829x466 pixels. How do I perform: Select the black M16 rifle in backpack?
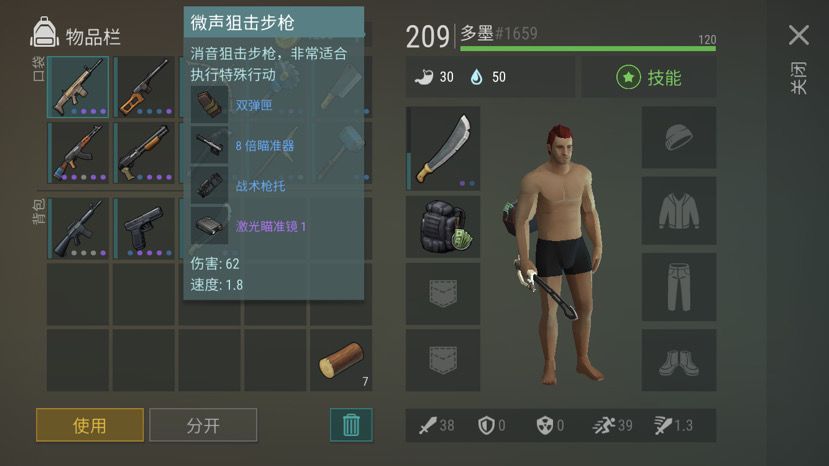(x=78, y=228)
